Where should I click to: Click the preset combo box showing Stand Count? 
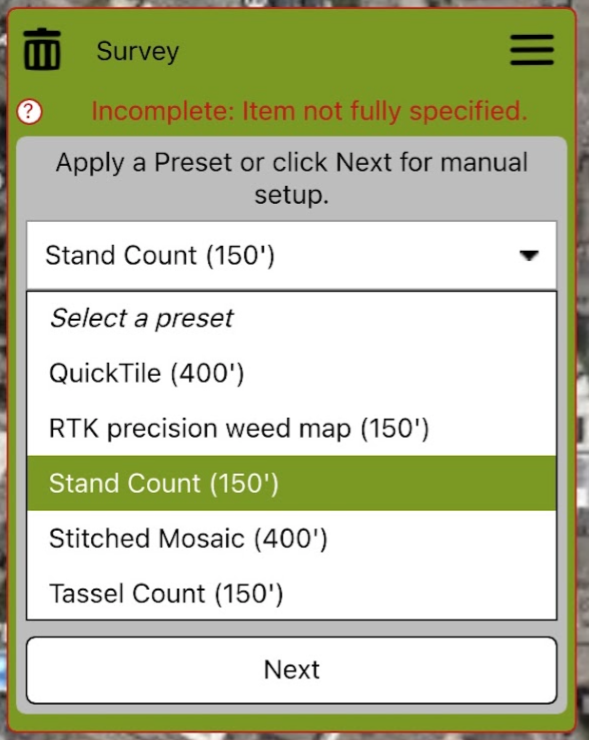point(292,255)
